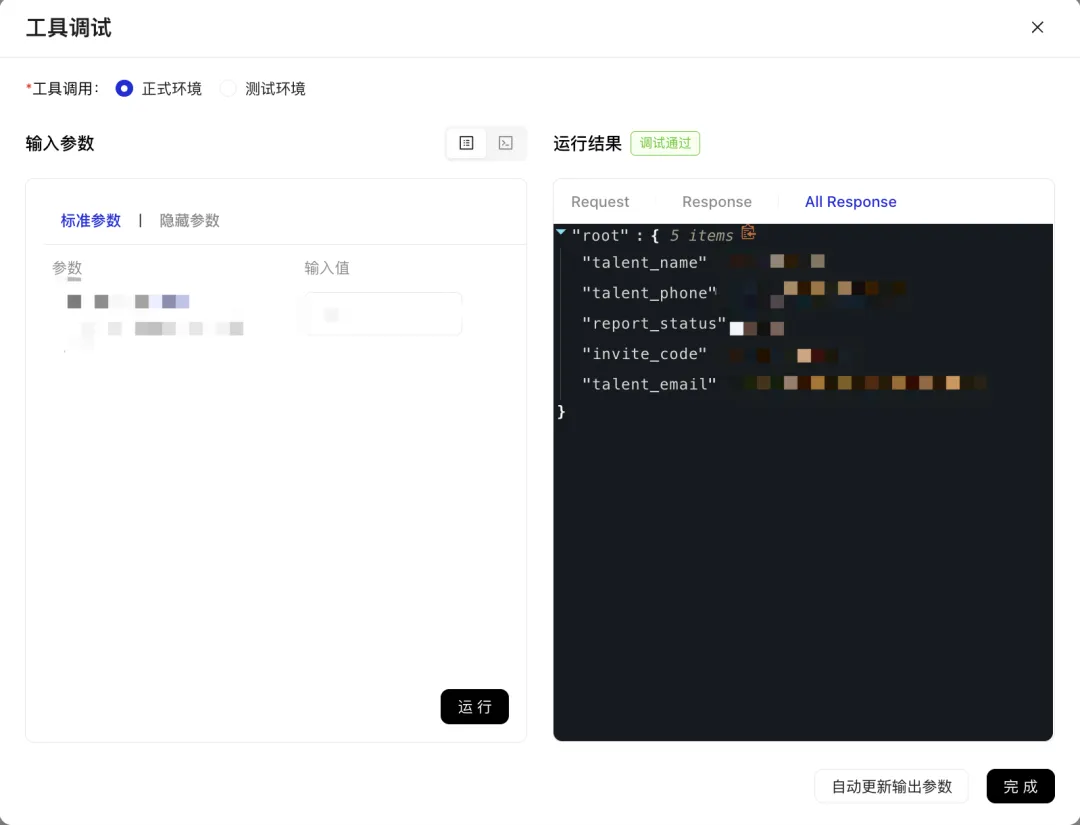The height and width of the screenshot is (825, 1080).
Task: Click the 参数 column header
Action: [68, 268]
